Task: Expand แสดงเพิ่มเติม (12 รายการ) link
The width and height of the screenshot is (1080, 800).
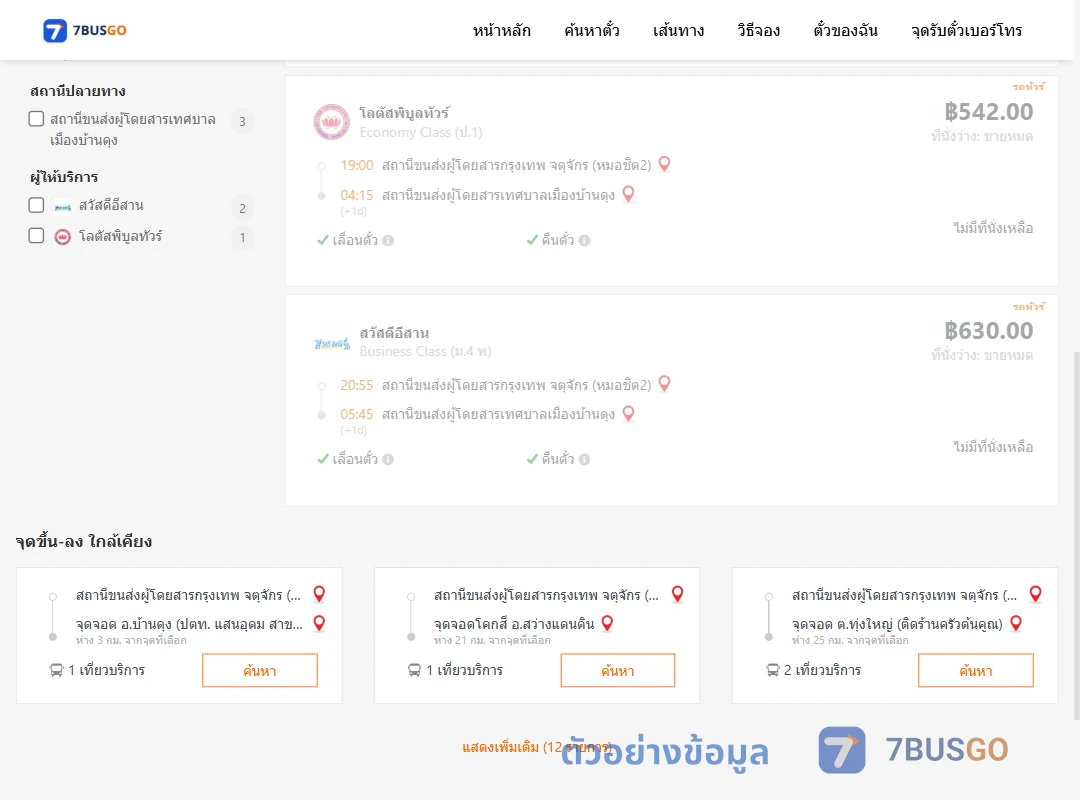Action: [537, 747]
